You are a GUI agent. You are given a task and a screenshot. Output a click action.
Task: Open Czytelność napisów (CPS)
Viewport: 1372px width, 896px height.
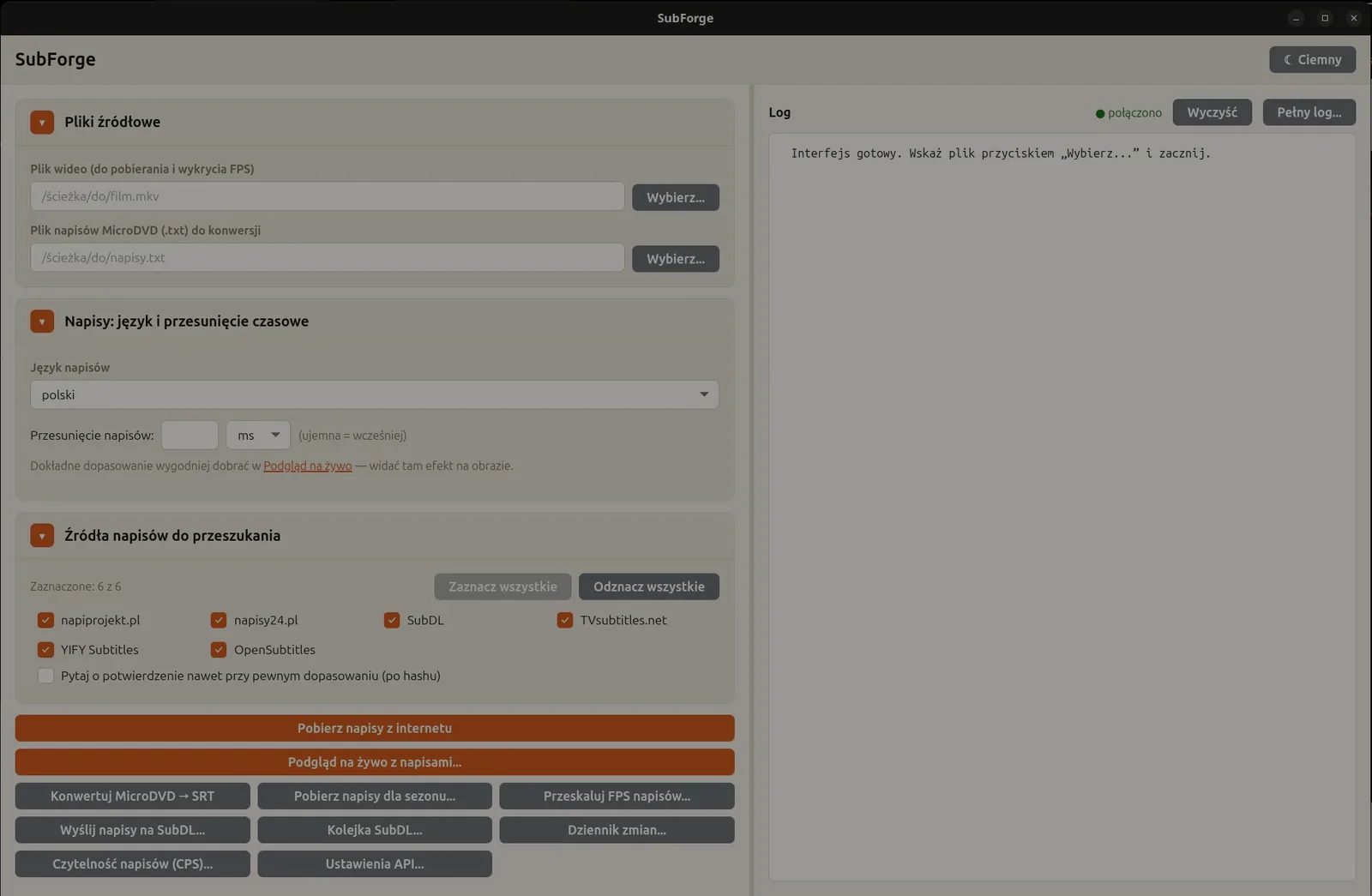133,863
